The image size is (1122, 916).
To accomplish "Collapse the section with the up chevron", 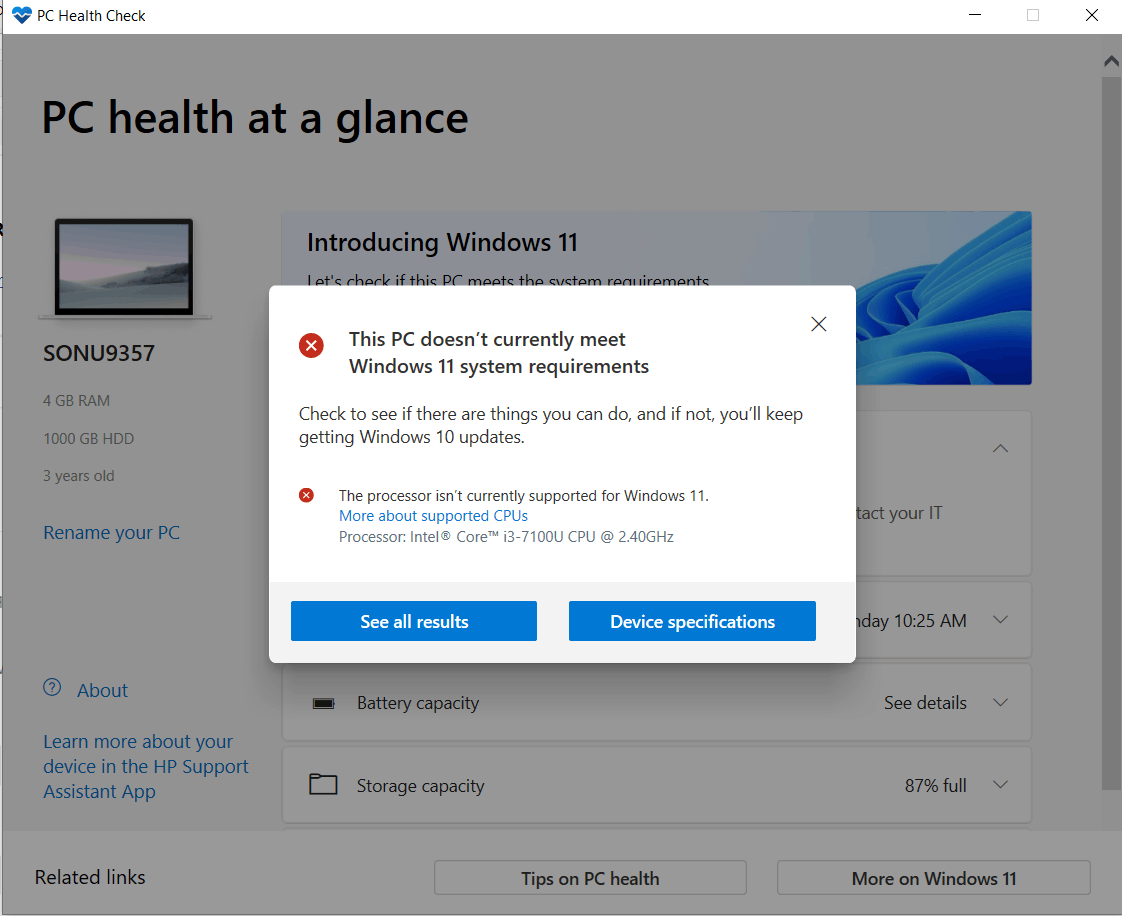I will pos(1000,449).
